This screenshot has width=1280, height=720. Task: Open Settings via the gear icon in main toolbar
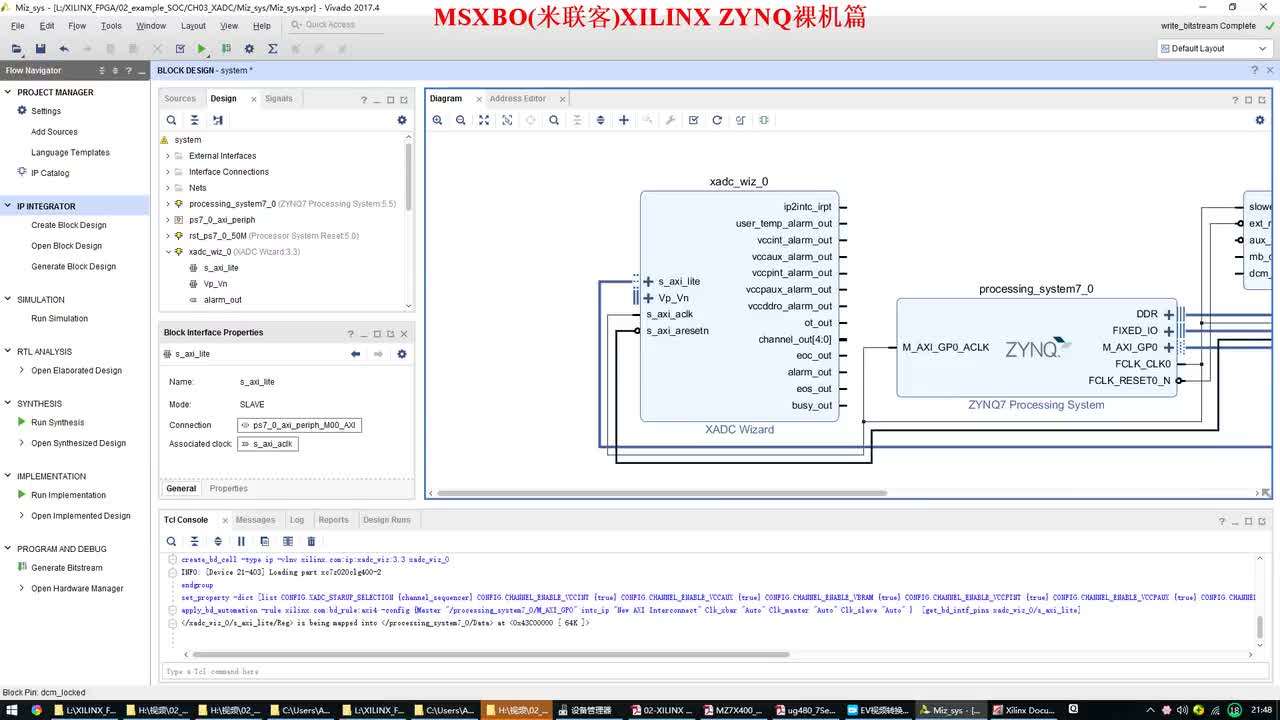[249, 48]
